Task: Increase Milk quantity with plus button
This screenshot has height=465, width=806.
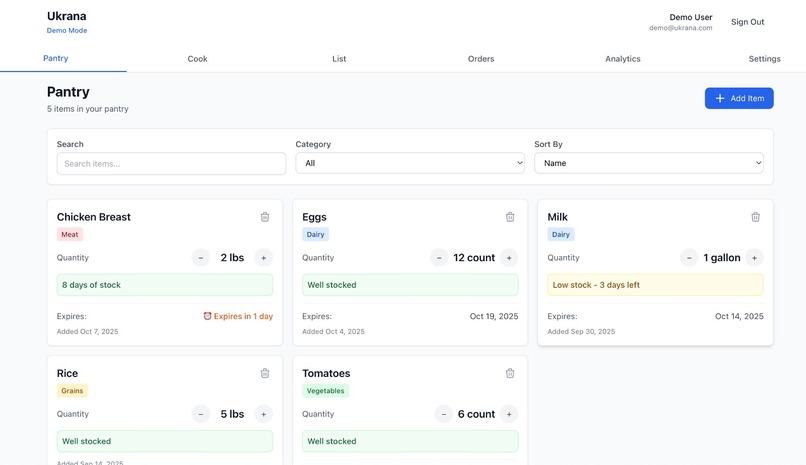Action: click(x=754, y=258)
